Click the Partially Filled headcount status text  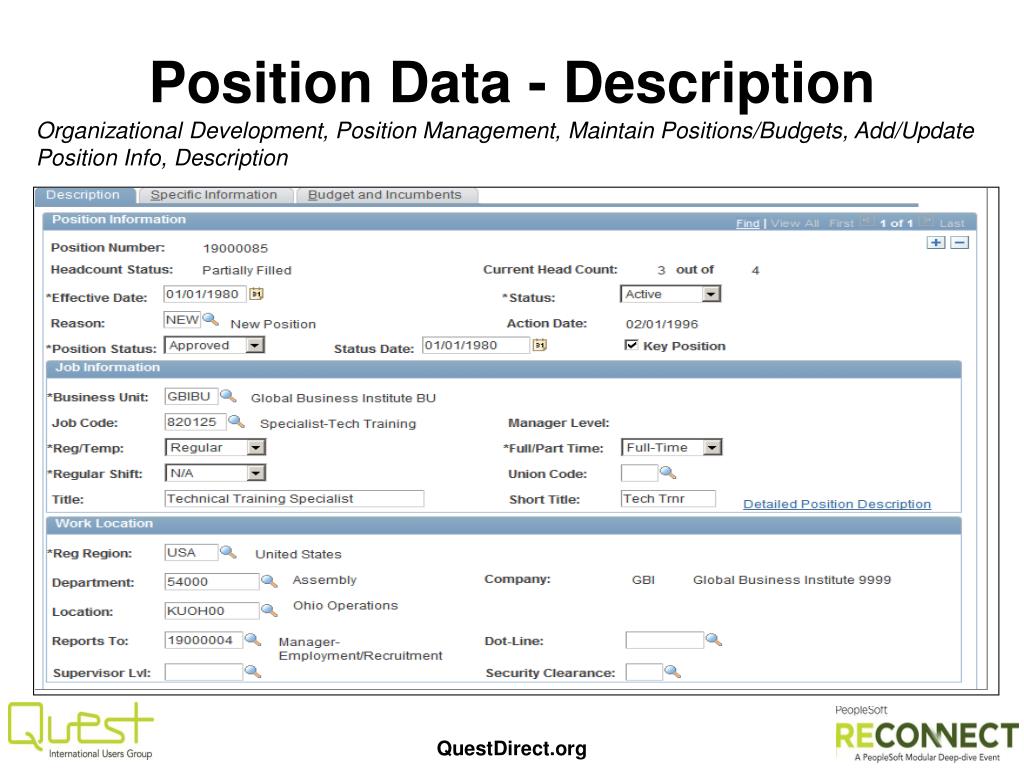click(x=247, y=270)
